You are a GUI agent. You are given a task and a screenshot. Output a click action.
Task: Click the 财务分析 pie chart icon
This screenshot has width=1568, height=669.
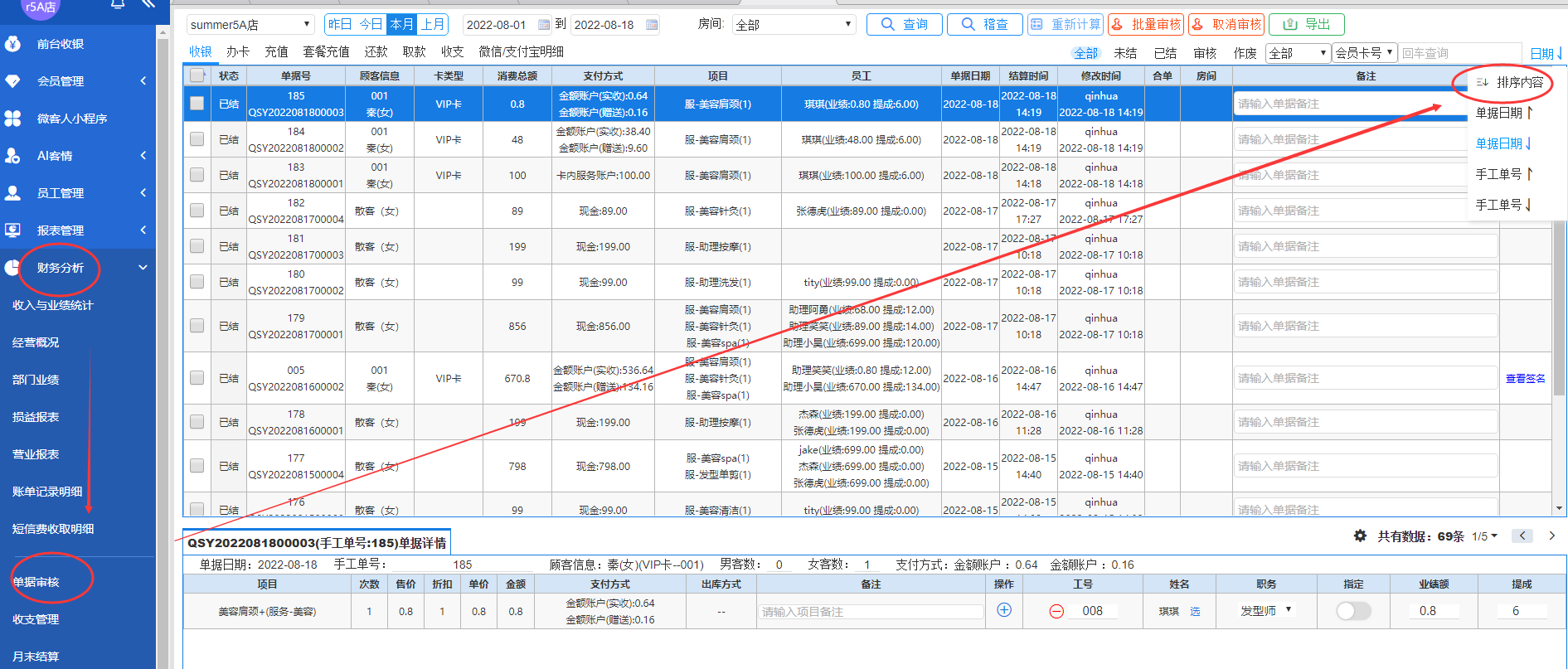[12, 268]
